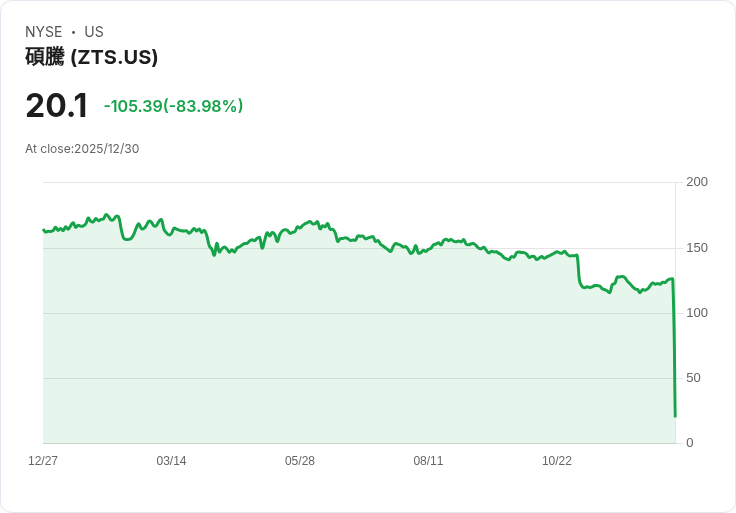The height and width of the screenshot is (513, 736).
Task: Click the price line's step down after 10/22
Action: (x=579, y=270)
